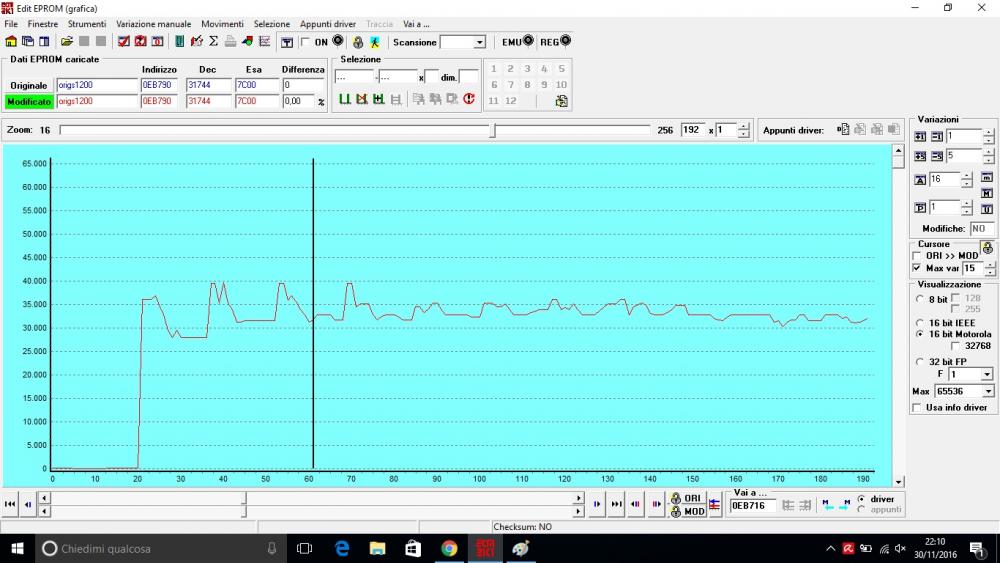
Task: Enable the ORI >> MOD checkbox
Action: [917, 256]
